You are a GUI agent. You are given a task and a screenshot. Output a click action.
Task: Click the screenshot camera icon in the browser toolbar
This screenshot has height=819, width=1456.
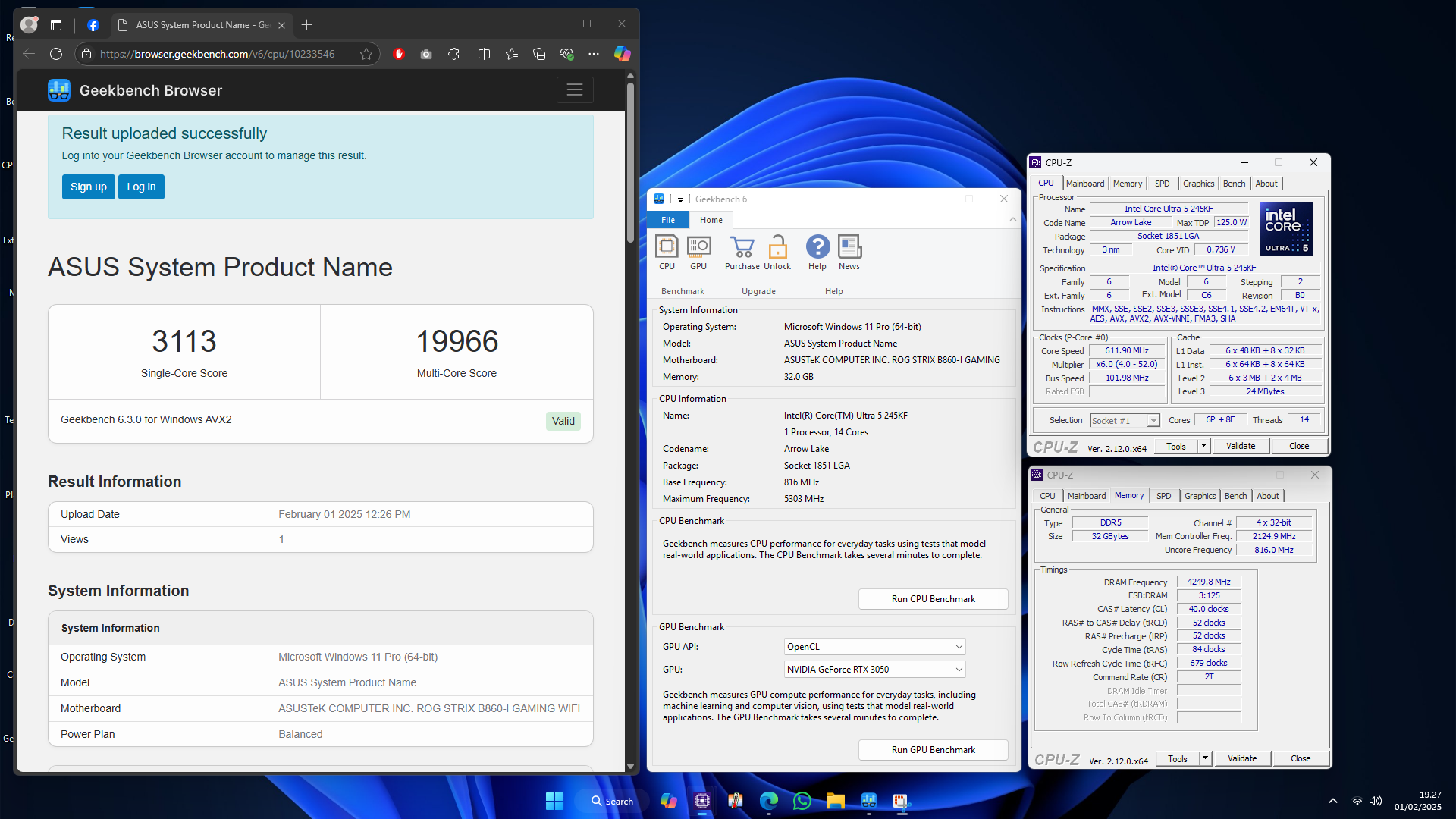pyautogui.click(x=426, y=54)
